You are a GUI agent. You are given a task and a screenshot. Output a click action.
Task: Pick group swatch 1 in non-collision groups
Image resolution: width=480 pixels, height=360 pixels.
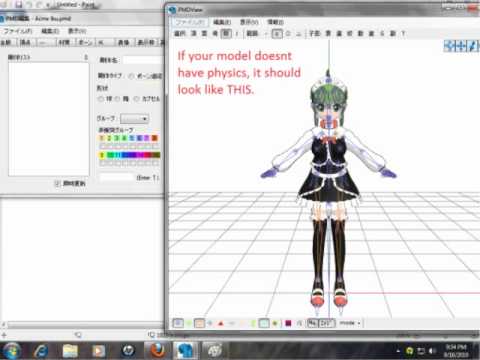(x=102, y=138)
